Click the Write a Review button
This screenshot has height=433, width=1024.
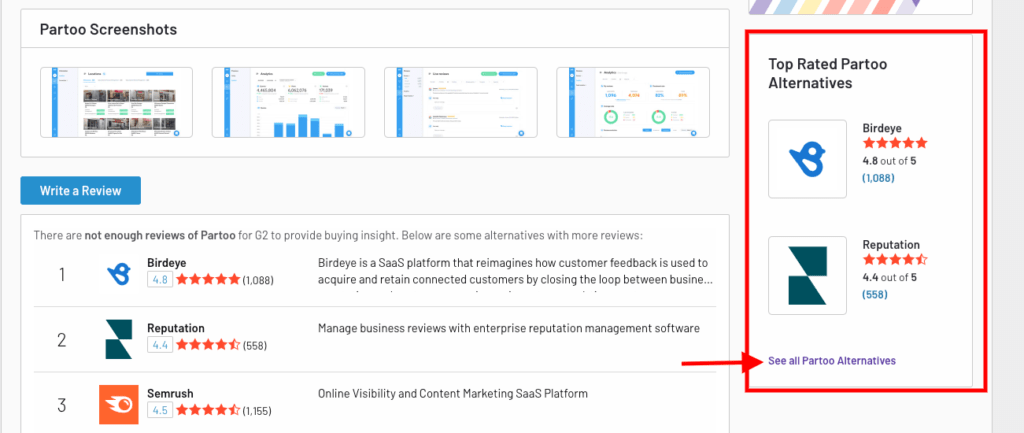pyautogui.click(x=80, y=191)
